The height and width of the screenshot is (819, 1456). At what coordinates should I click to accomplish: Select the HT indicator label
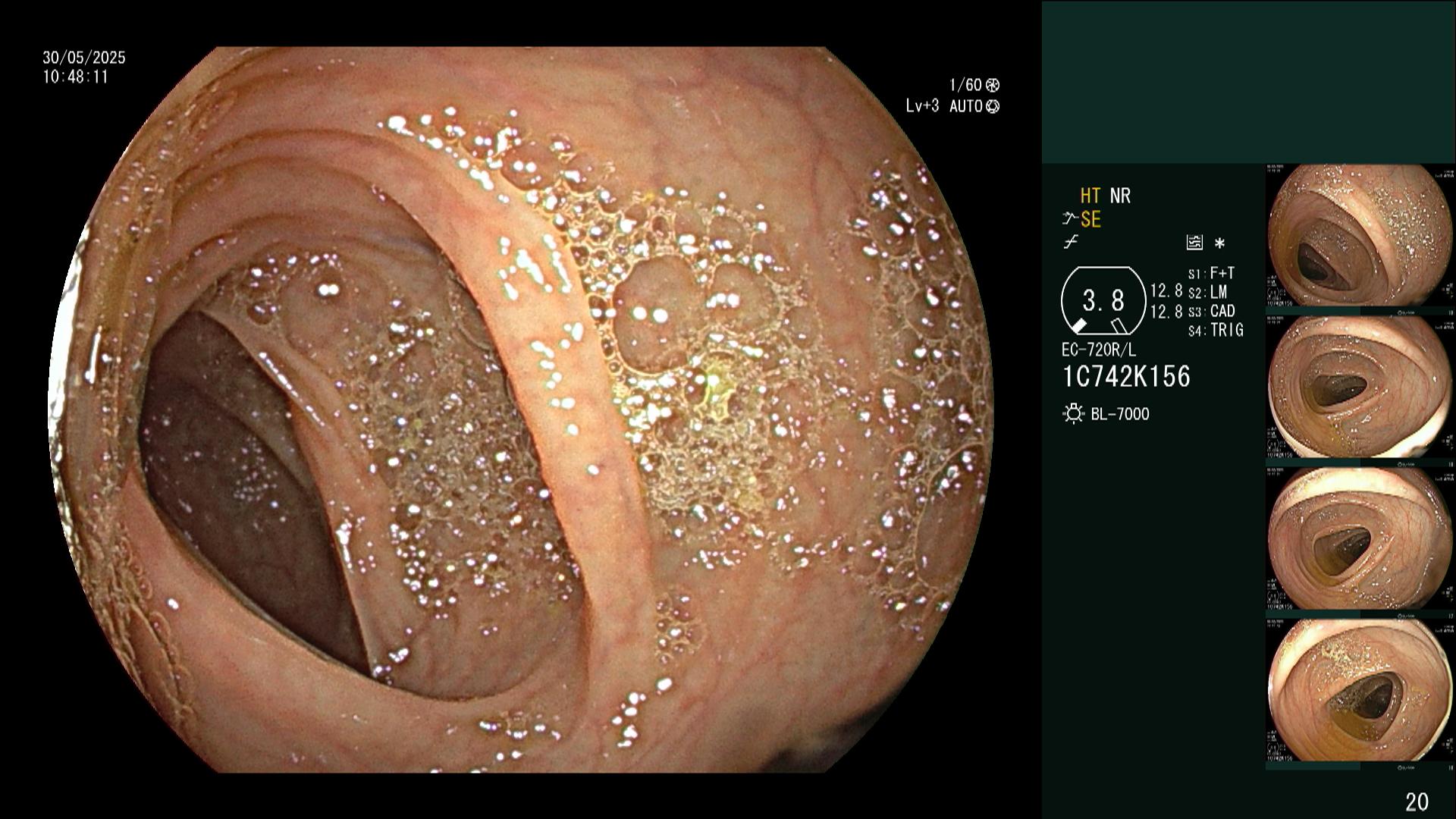[1090, 196]
